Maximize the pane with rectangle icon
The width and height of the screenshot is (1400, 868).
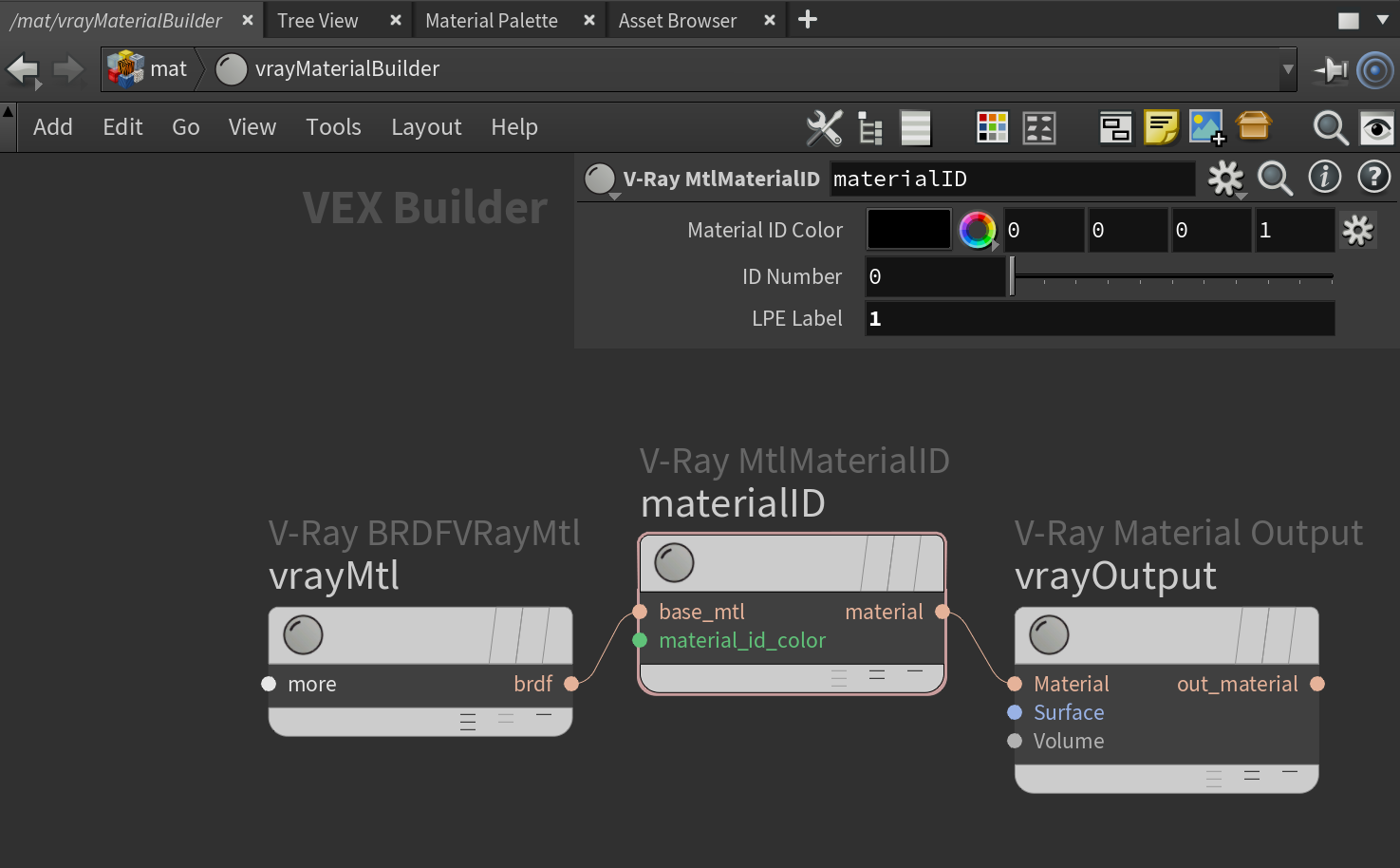(x=1349, y=21)
